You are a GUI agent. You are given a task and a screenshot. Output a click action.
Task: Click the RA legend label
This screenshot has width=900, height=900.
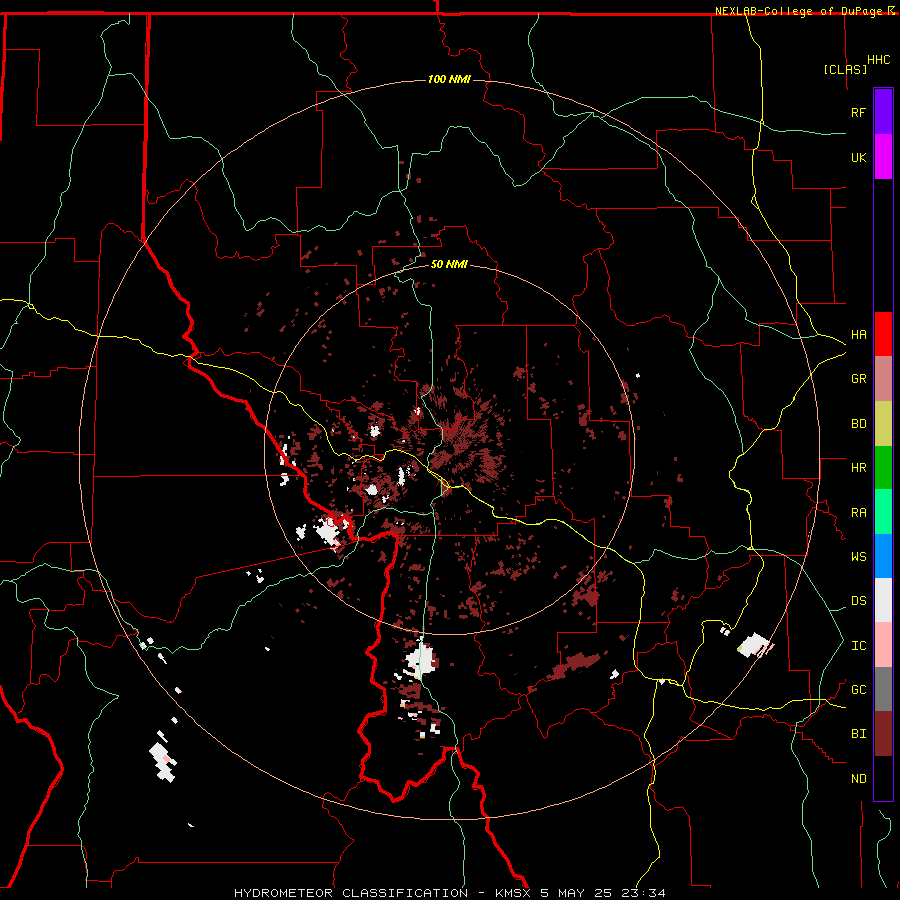click(x=858, y=513)
